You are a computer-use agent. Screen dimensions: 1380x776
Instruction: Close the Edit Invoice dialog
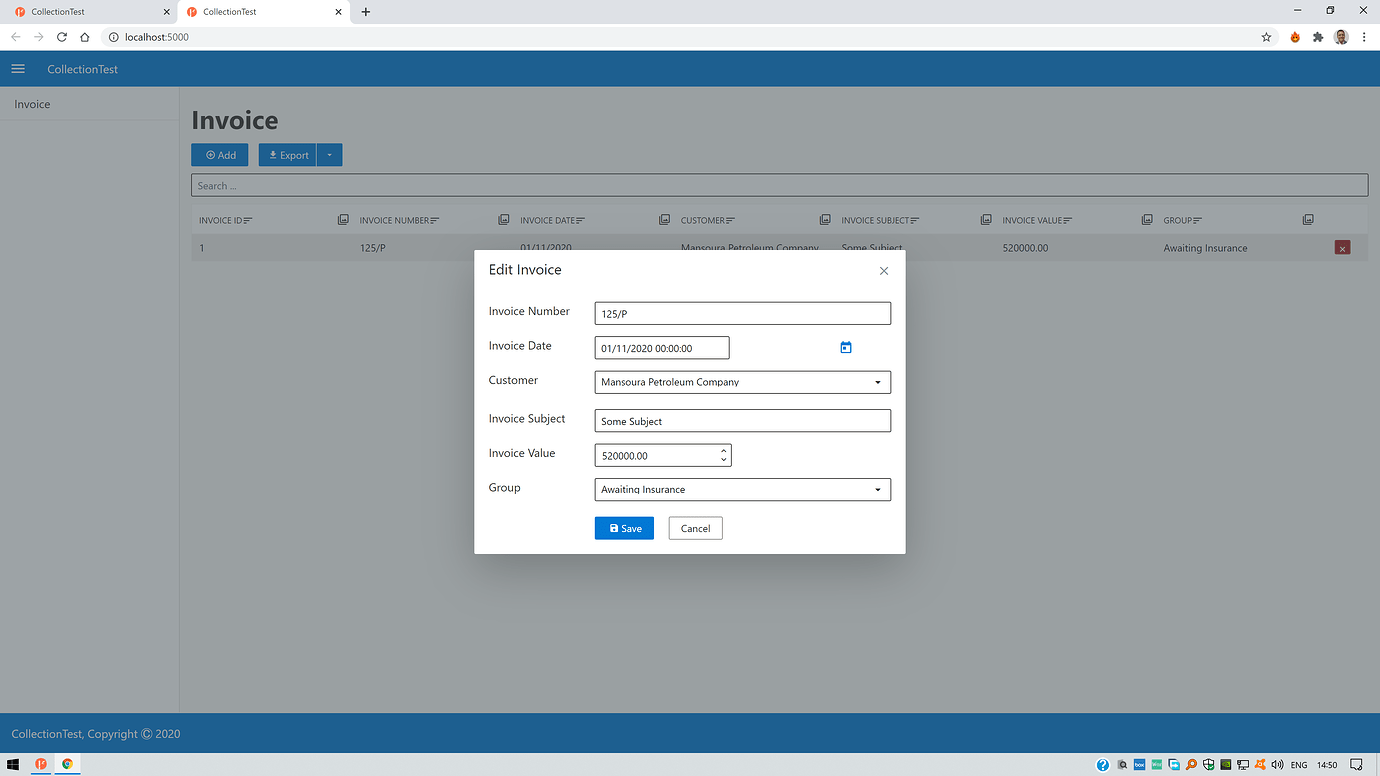point(884,270)
